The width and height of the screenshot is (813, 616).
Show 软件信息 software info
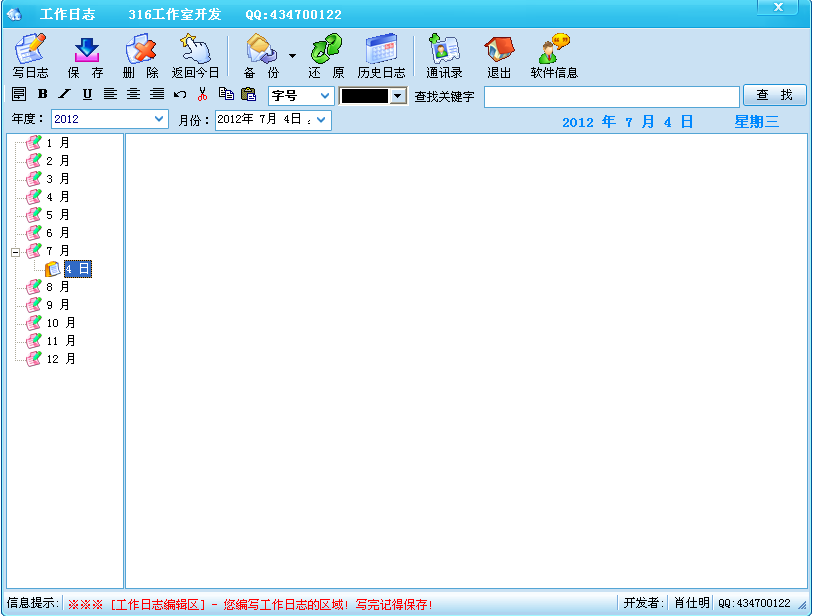(554, 56)
